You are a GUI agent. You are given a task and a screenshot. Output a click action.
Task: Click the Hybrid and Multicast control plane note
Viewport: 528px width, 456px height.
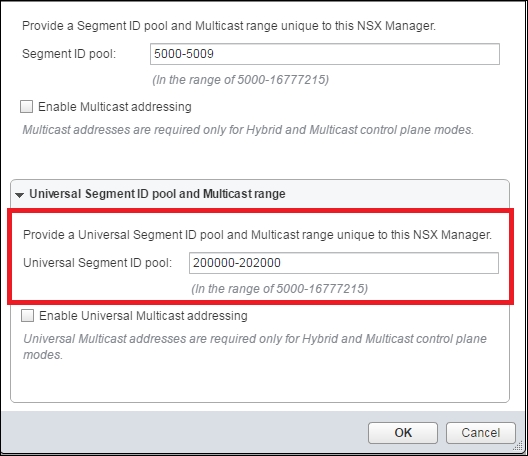coord(248,130)
